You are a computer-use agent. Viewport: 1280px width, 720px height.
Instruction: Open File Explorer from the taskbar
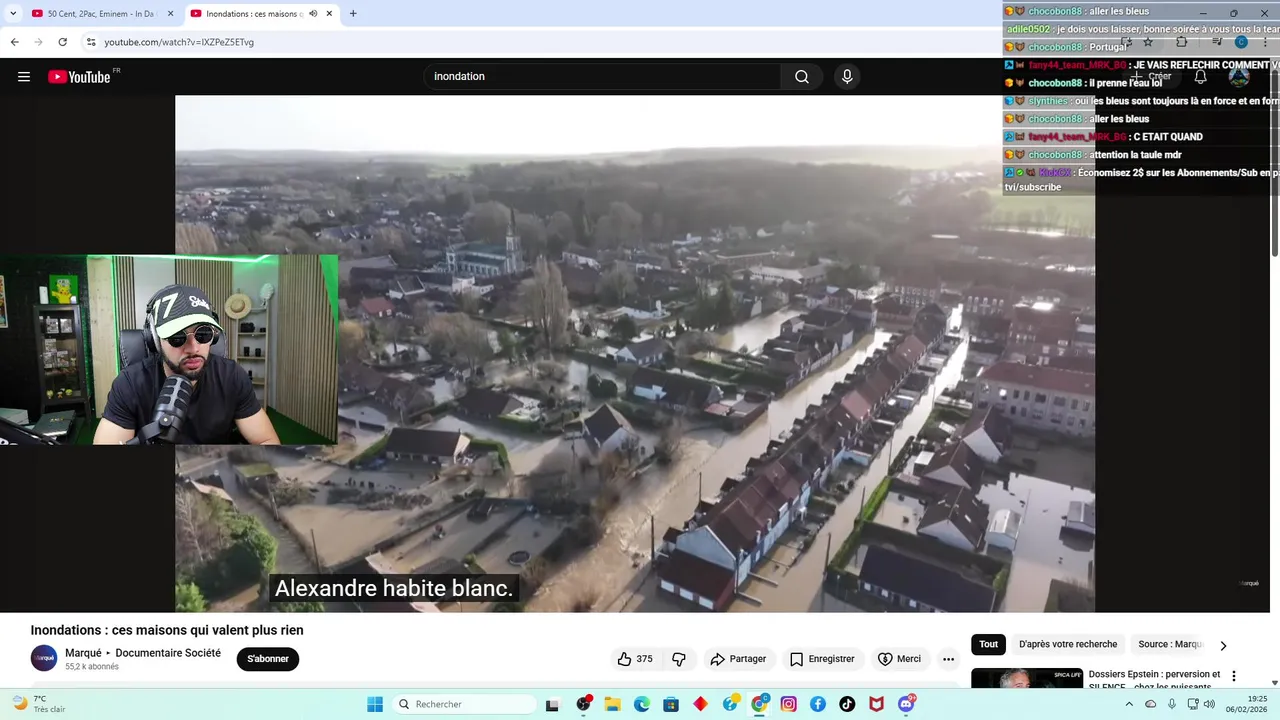click(x=612, y=704)
